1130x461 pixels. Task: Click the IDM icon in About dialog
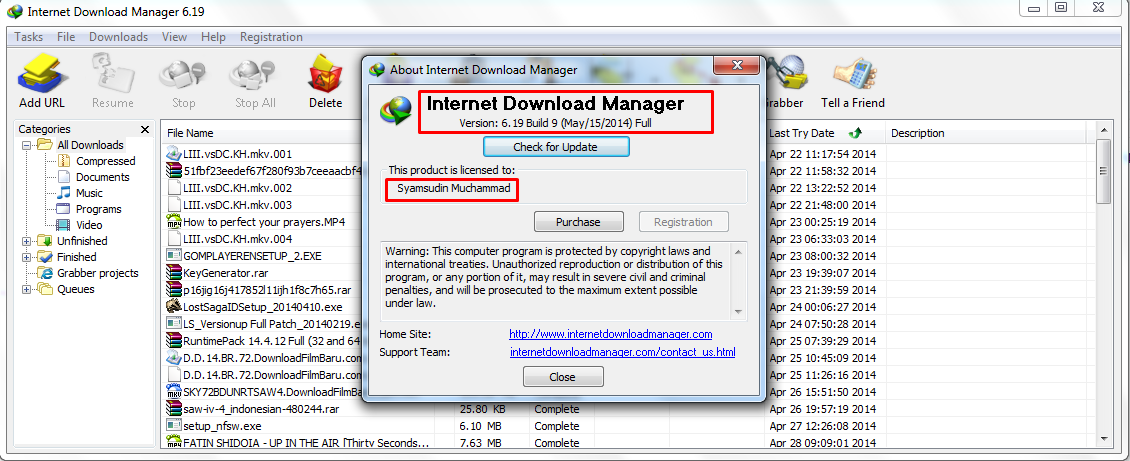click(396, 110)
